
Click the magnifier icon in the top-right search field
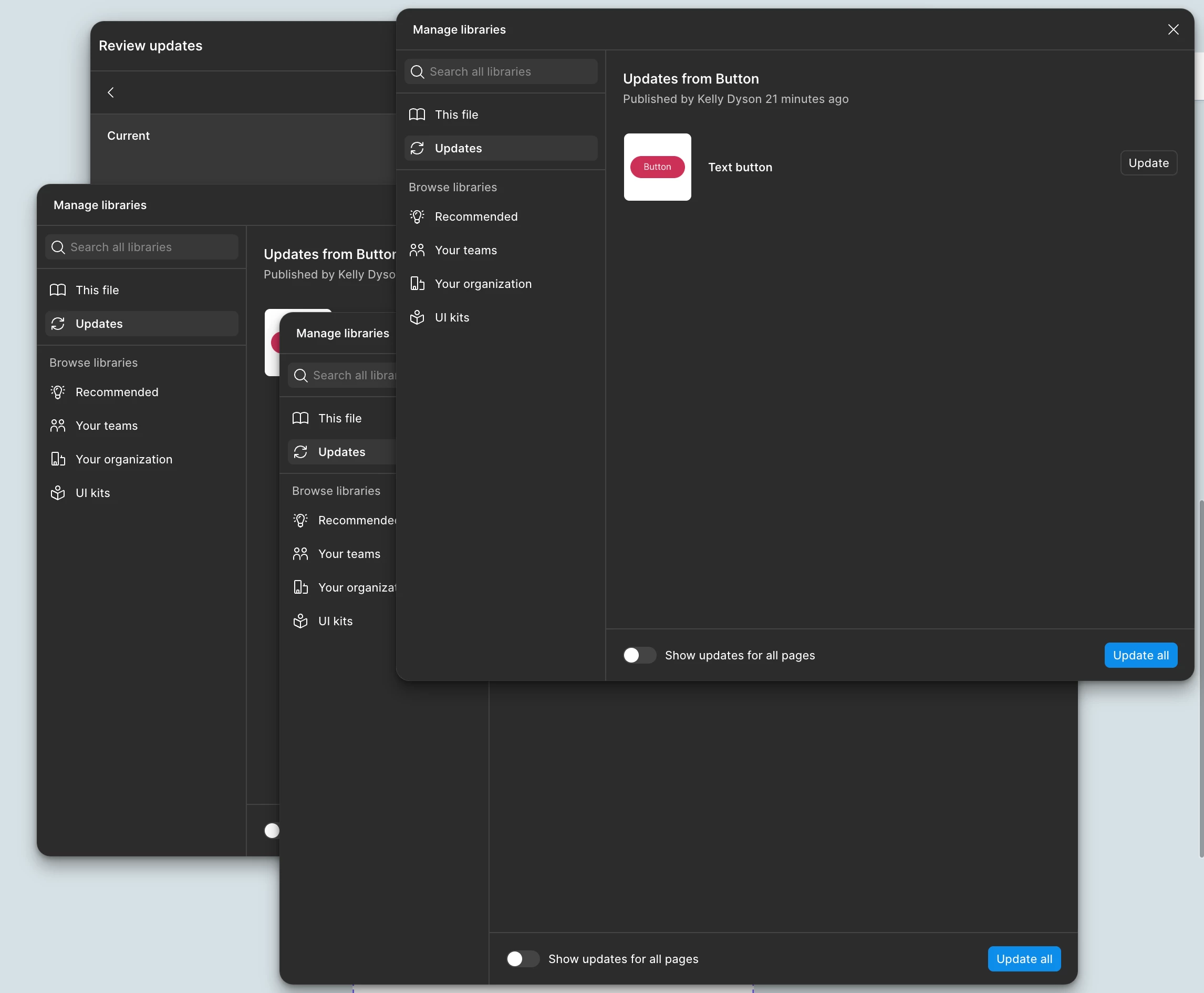click(x=417, y=72)
